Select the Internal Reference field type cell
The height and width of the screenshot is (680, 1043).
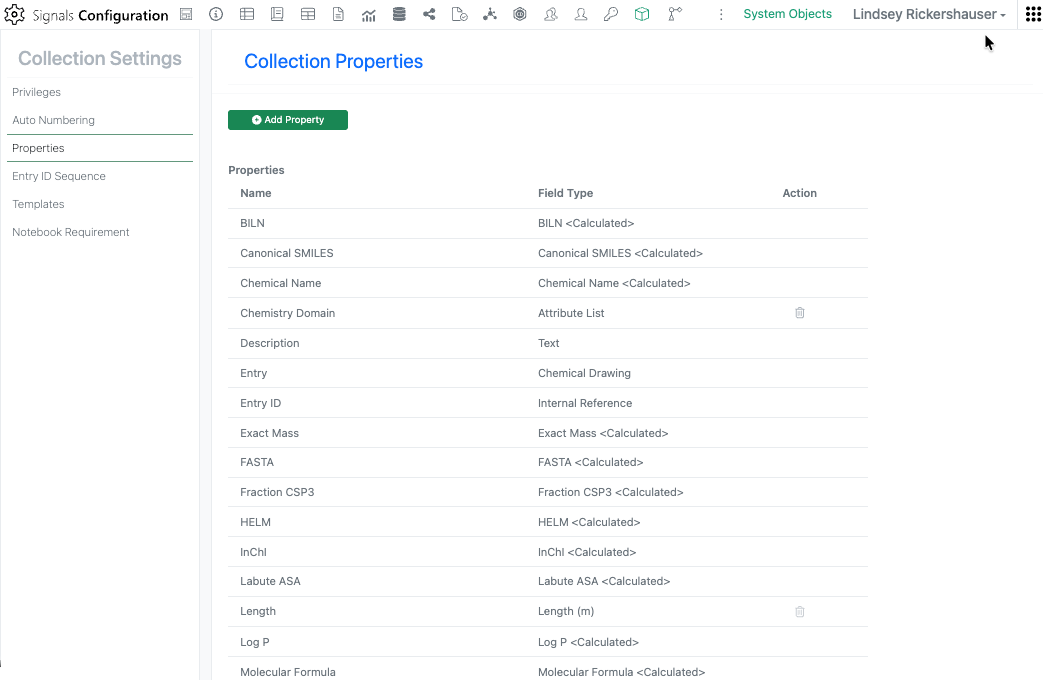(585, 403)
